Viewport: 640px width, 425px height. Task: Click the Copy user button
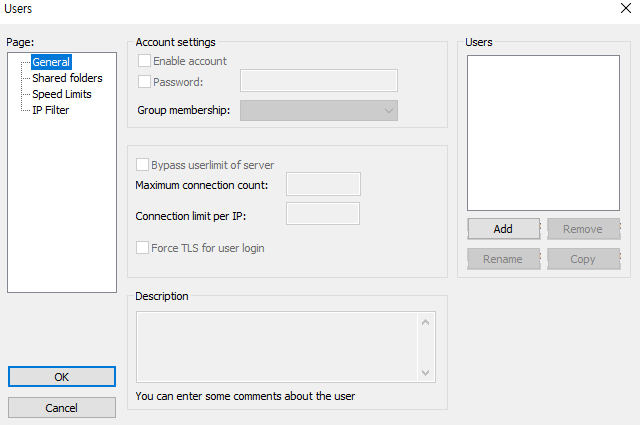pyautogui.click(x=583, y=259)
